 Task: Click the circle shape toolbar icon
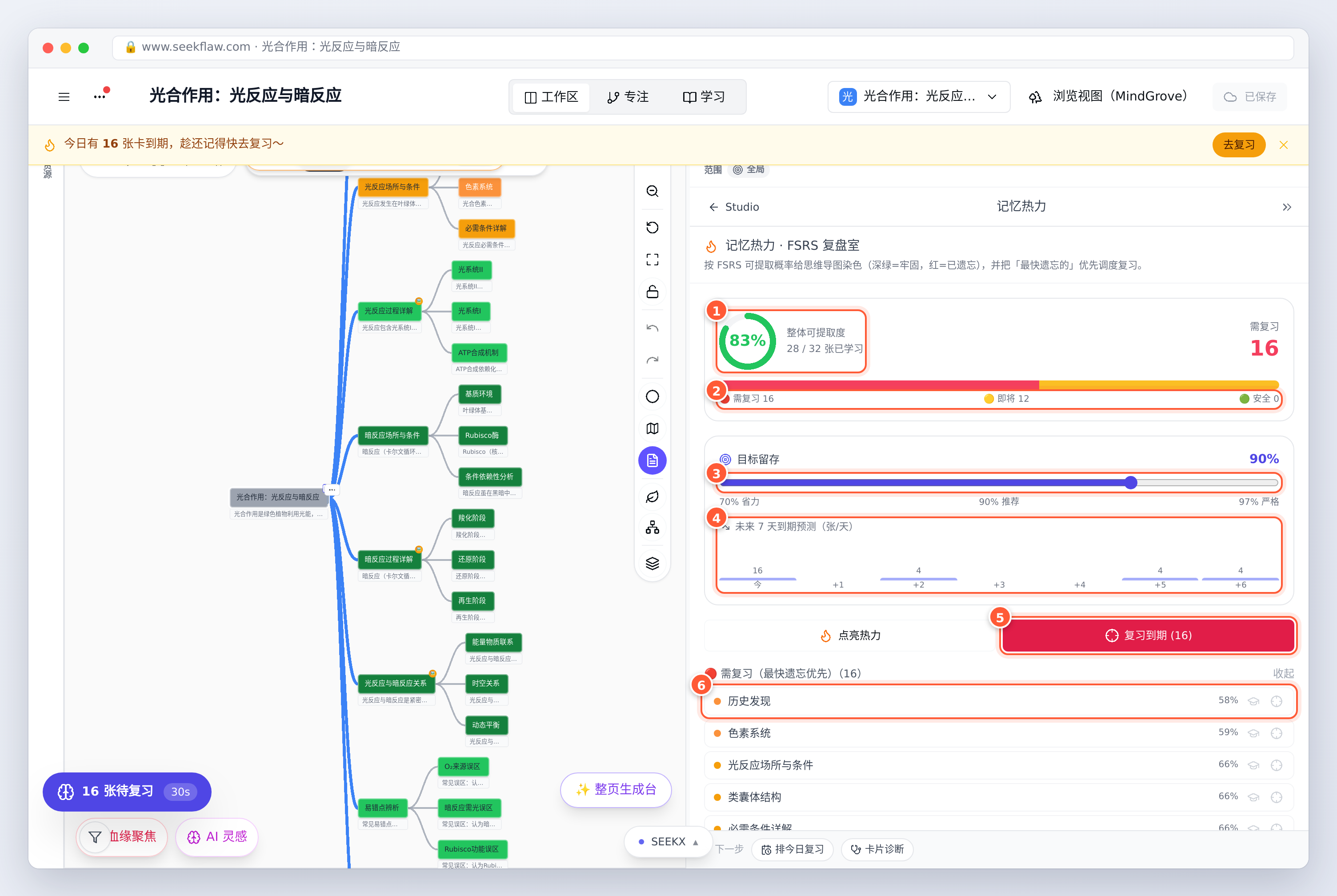[652, 396]
